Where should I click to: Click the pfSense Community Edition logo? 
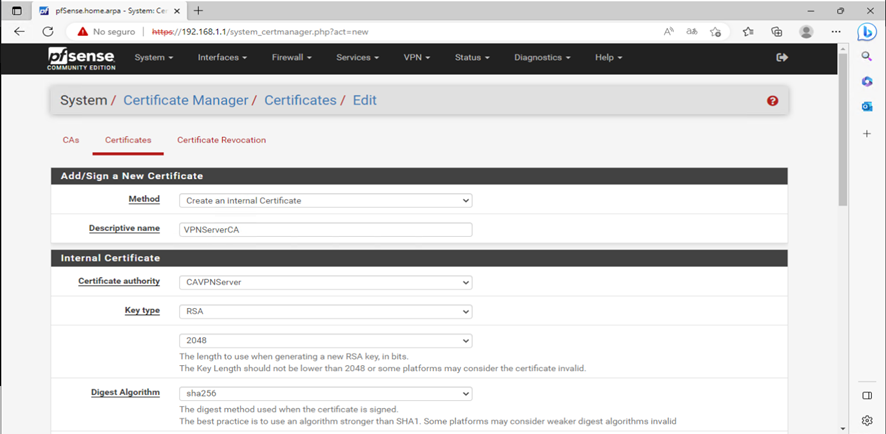81,58
